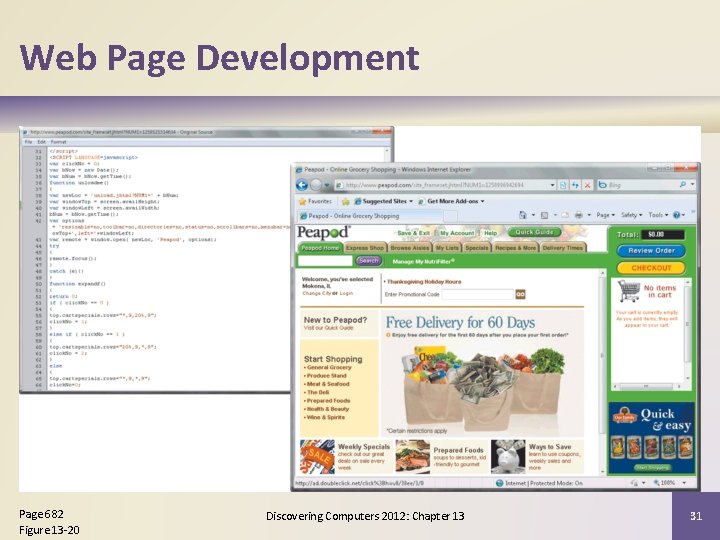Click the Thanksgiving Holiday Hours link
The height and width of the screenshot is (540, 720).
[424, 281]
